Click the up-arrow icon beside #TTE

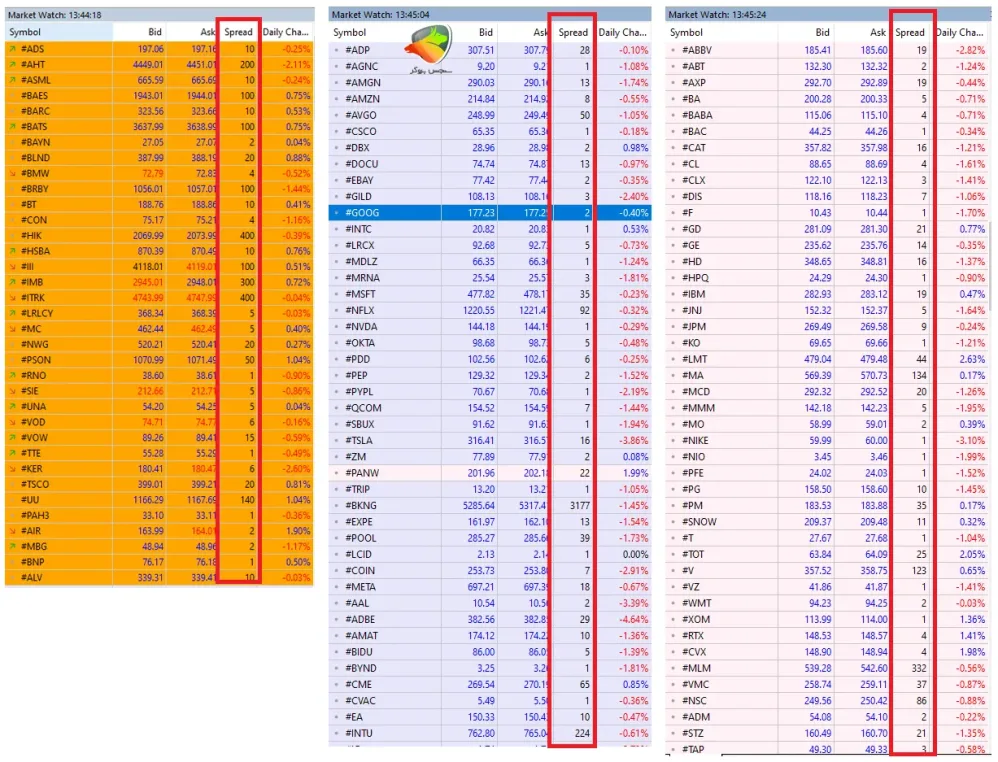pyautogui.click(x=13, y=453)
